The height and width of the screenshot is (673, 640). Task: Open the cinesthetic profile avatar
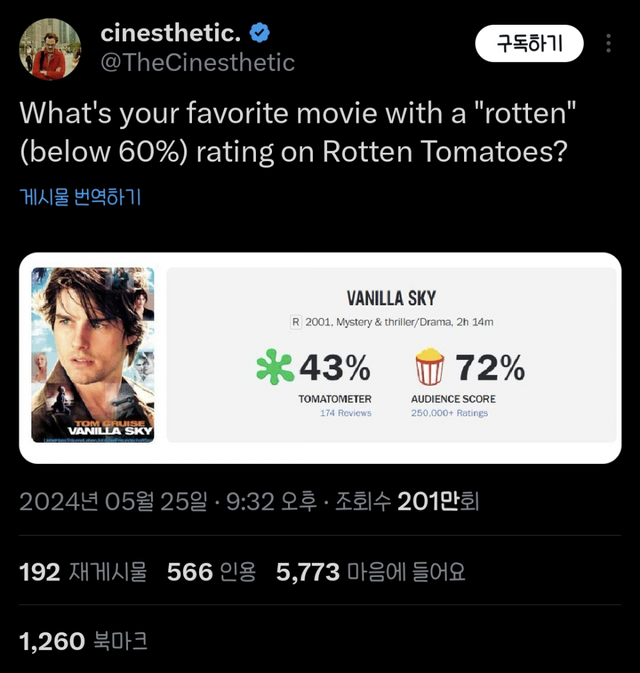[50, 47]
